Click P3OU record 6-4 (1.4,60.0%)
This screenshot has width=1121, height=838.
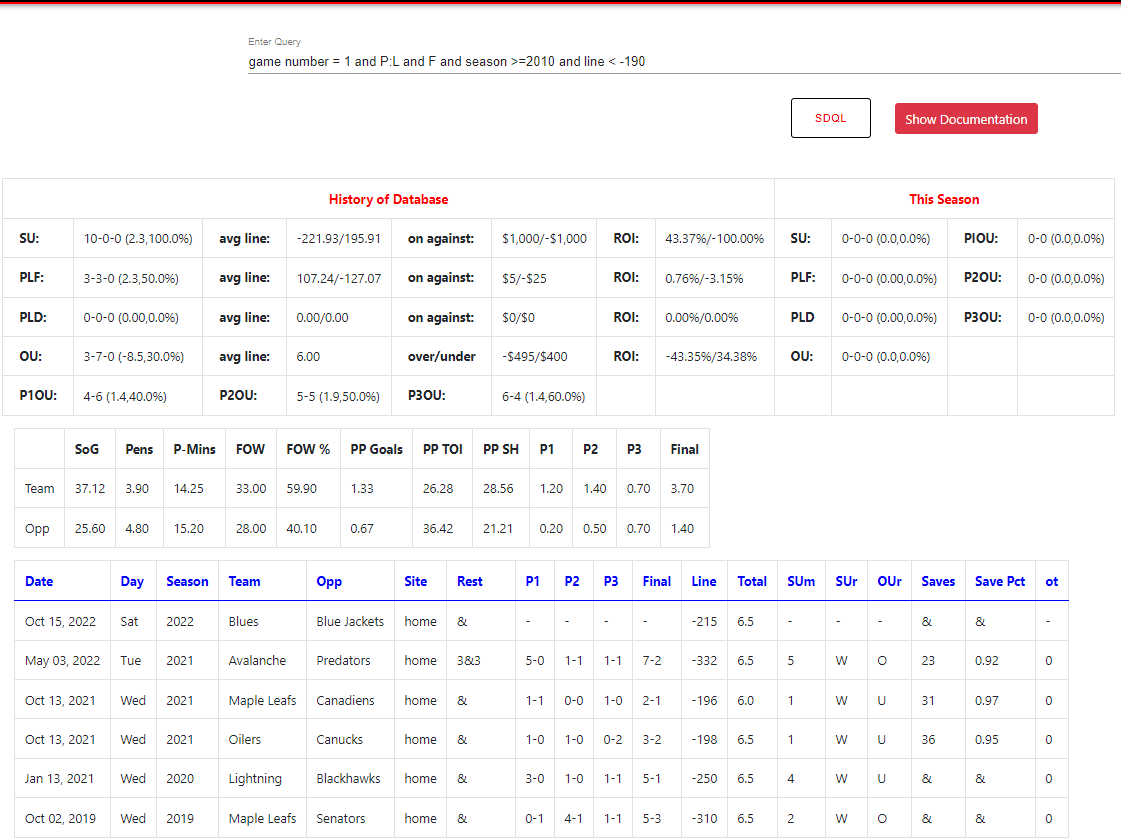[543, 396]
